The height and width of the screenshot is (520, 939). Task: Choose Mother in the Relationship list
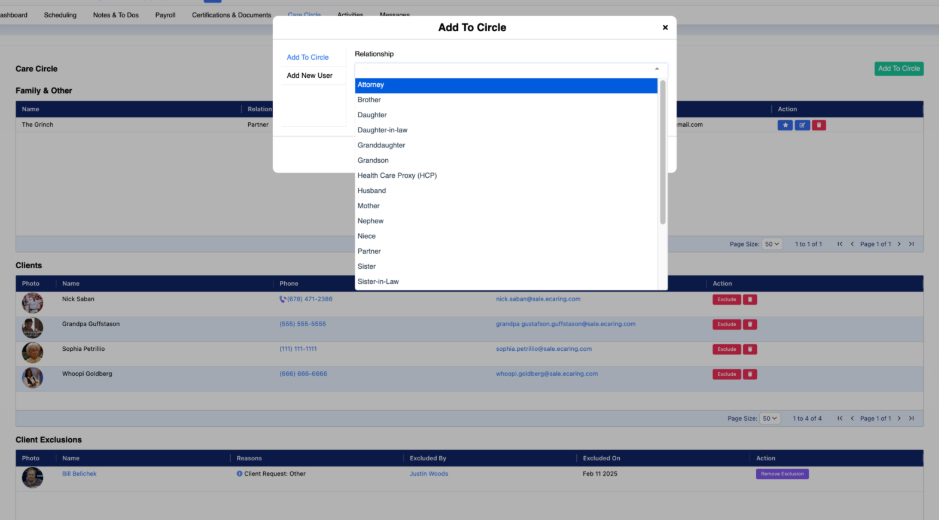click(x=506, y=206)
